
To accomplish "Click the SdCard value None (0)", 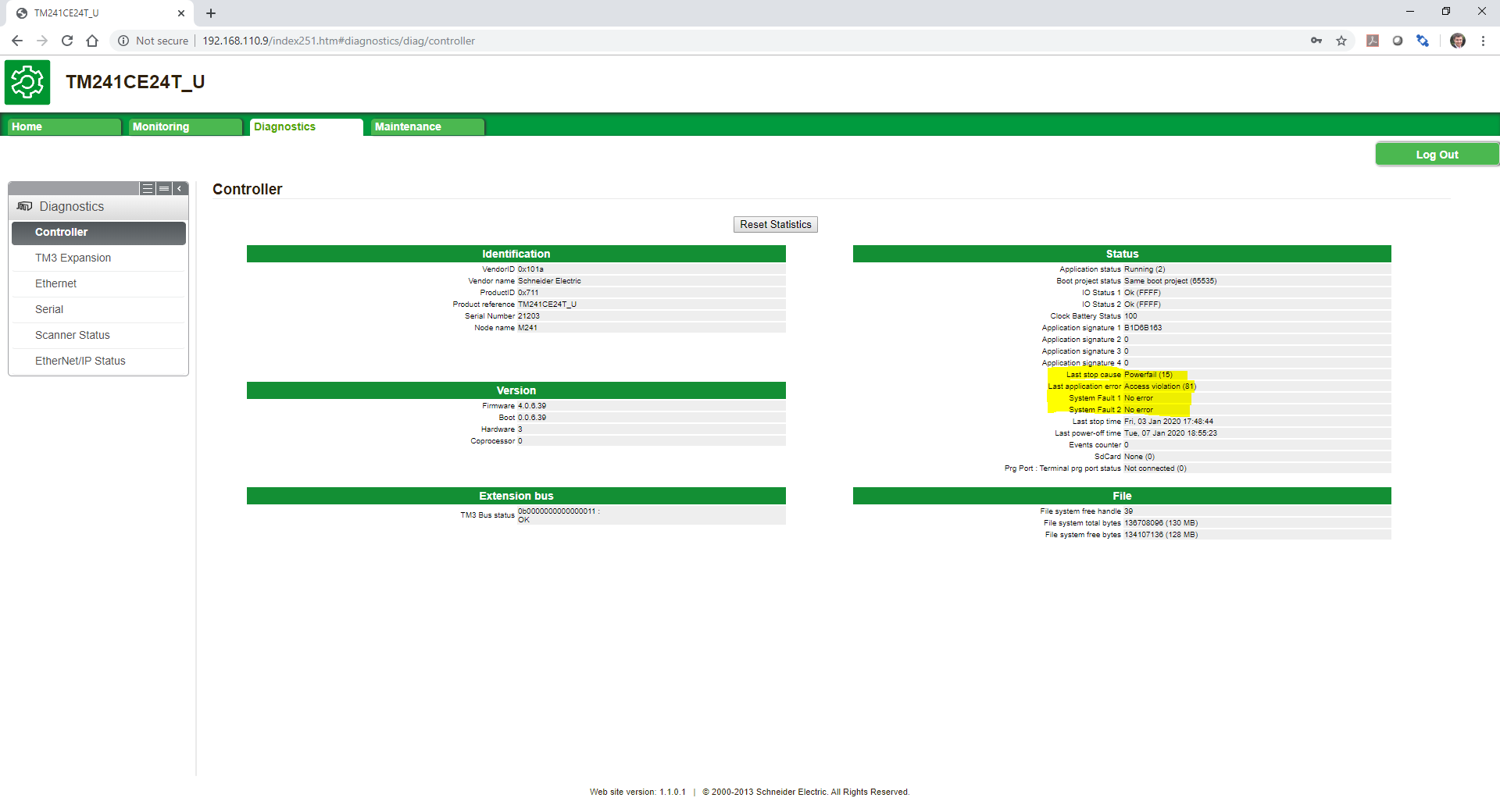I will 1139,457.
